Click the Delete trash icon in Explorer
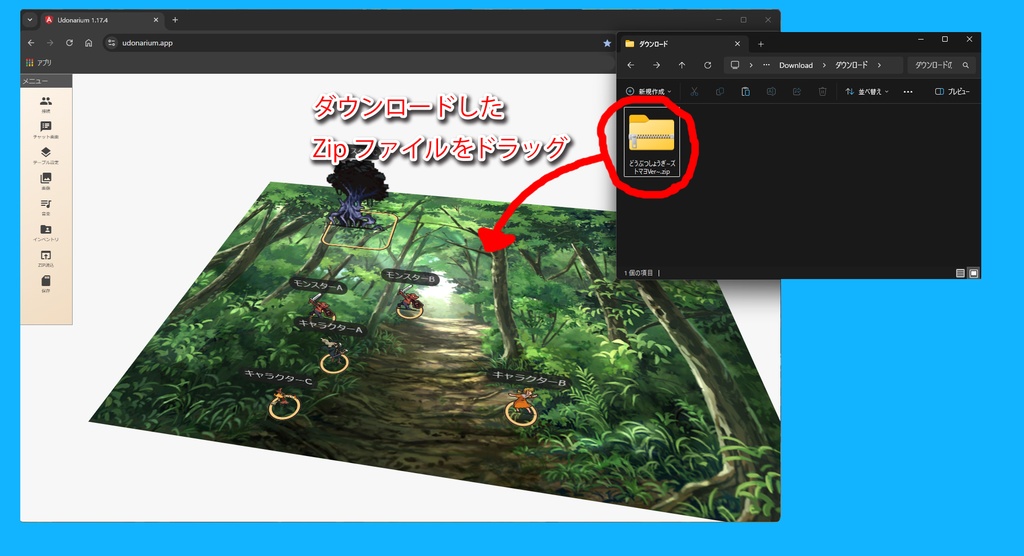The height and width of the screenshot is (556, 1024). 822,91
